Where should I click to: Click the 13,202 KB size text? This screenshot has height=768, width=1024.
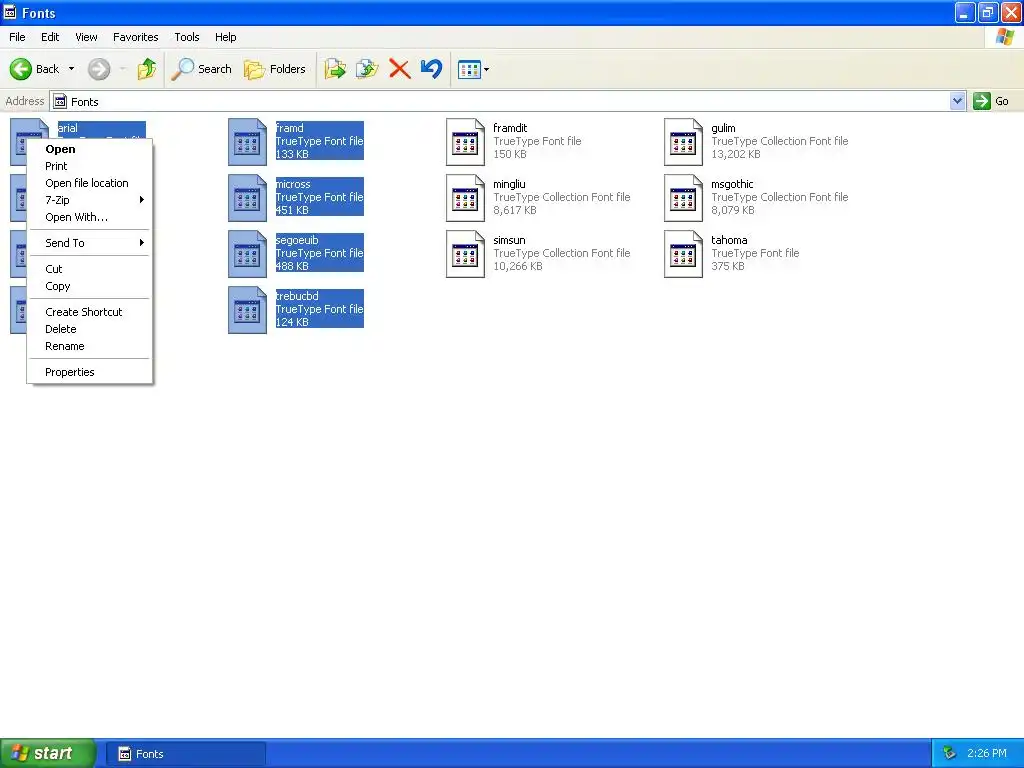(735, 154)
